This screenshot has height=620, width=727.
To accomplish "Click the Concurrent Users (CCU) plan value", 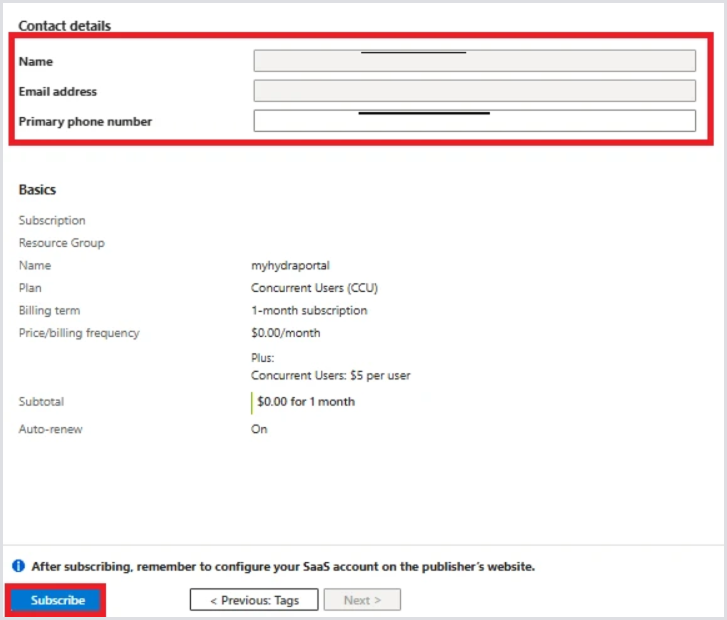I will [314, 288].
